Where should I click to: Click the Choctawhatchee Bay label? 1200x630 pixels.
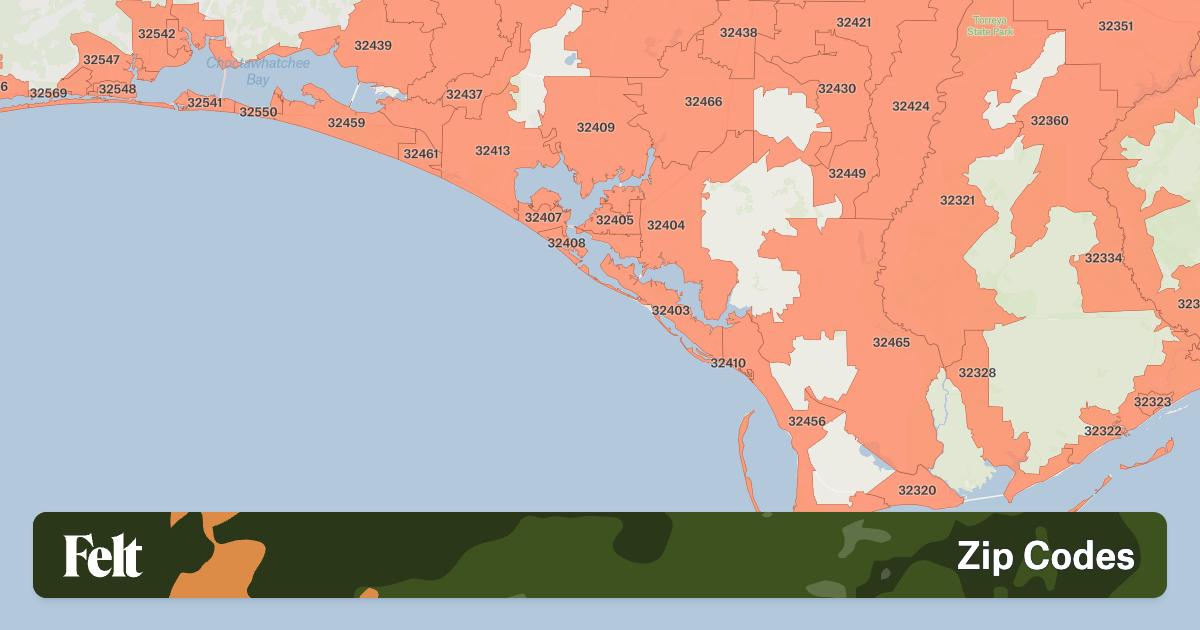pyautogui.click(x=258, y=70)
